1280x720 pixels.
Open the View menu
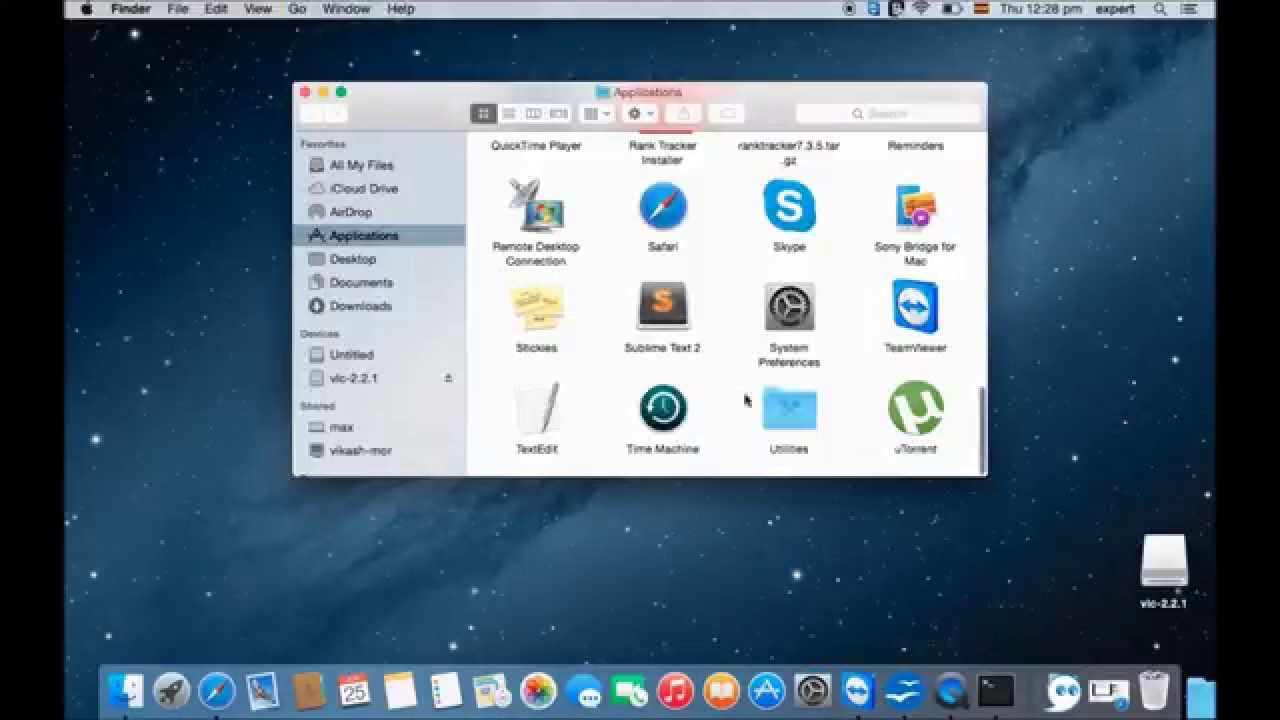click(x=258, y=9)
